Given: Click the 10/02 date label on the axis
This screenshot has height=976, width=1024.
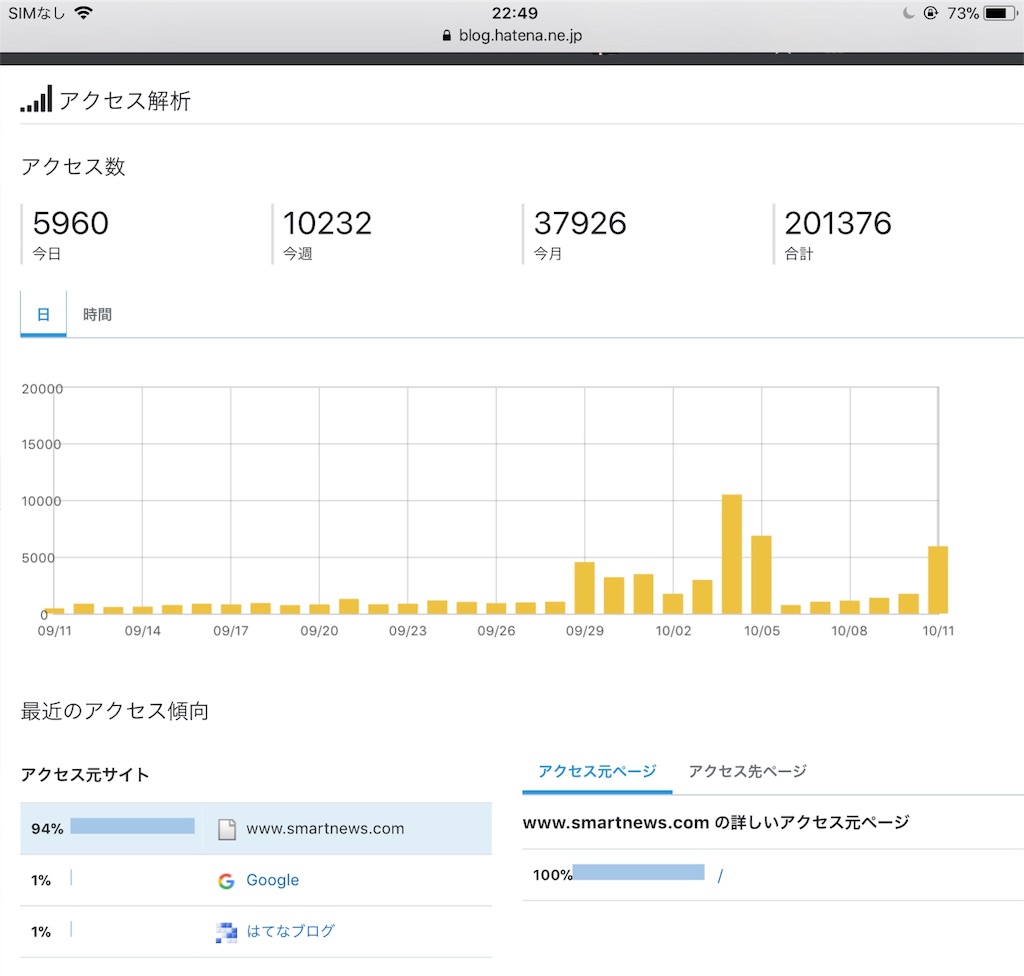Looking at the screenshot, I should (x=673, y=631).
